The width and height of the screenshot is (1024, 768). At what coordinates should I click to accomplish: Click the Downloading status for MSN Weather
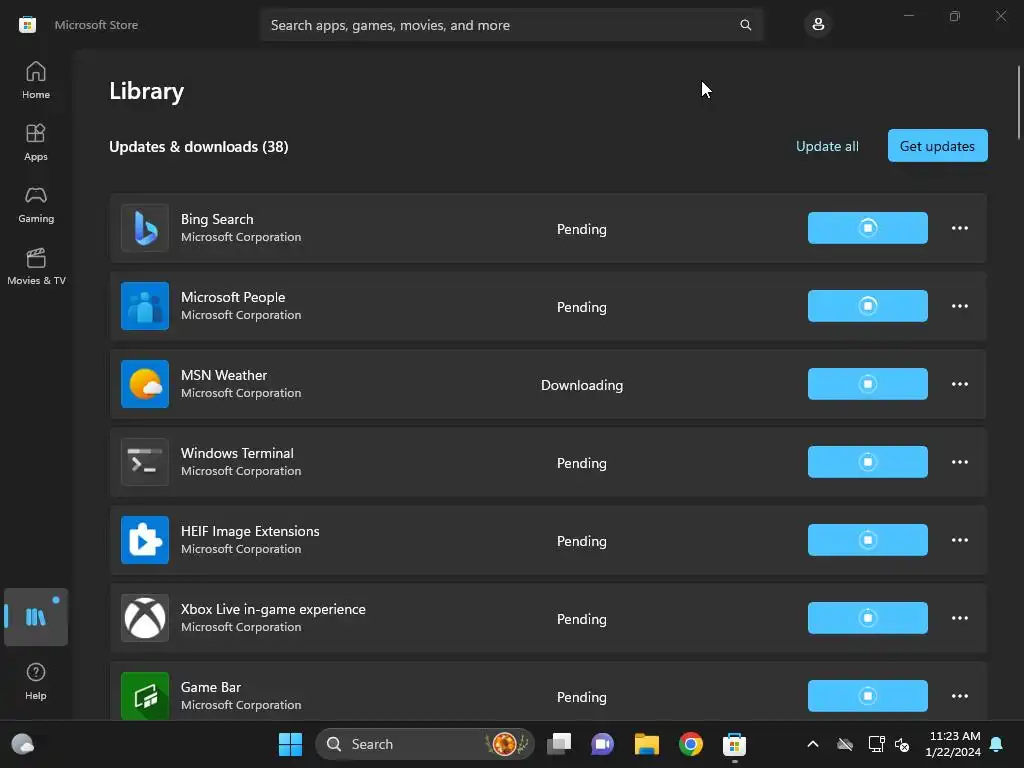pos(582,385)
